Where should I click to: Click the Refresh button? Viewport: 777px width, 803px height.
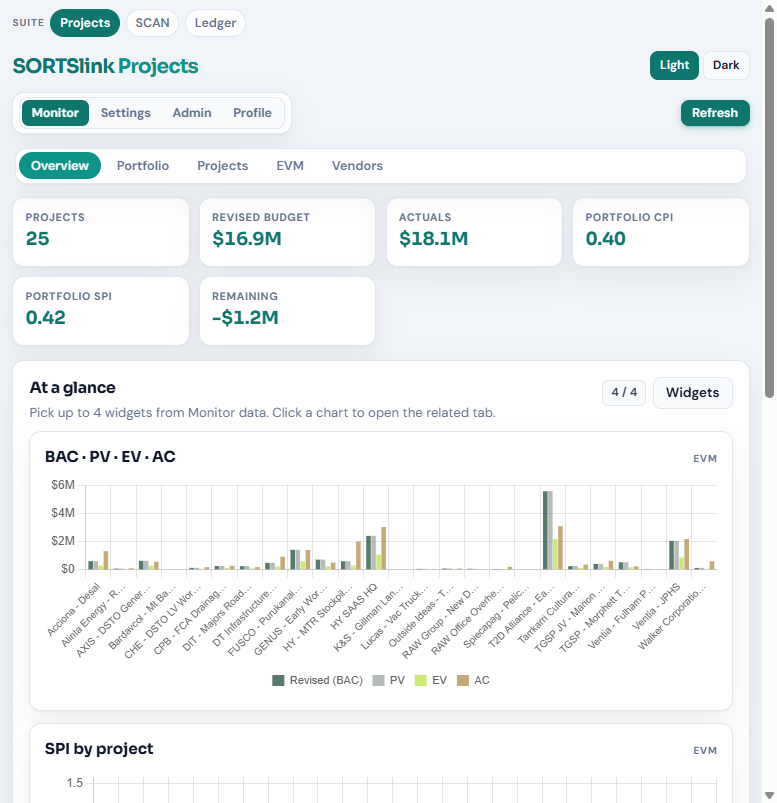pos(715,113)
